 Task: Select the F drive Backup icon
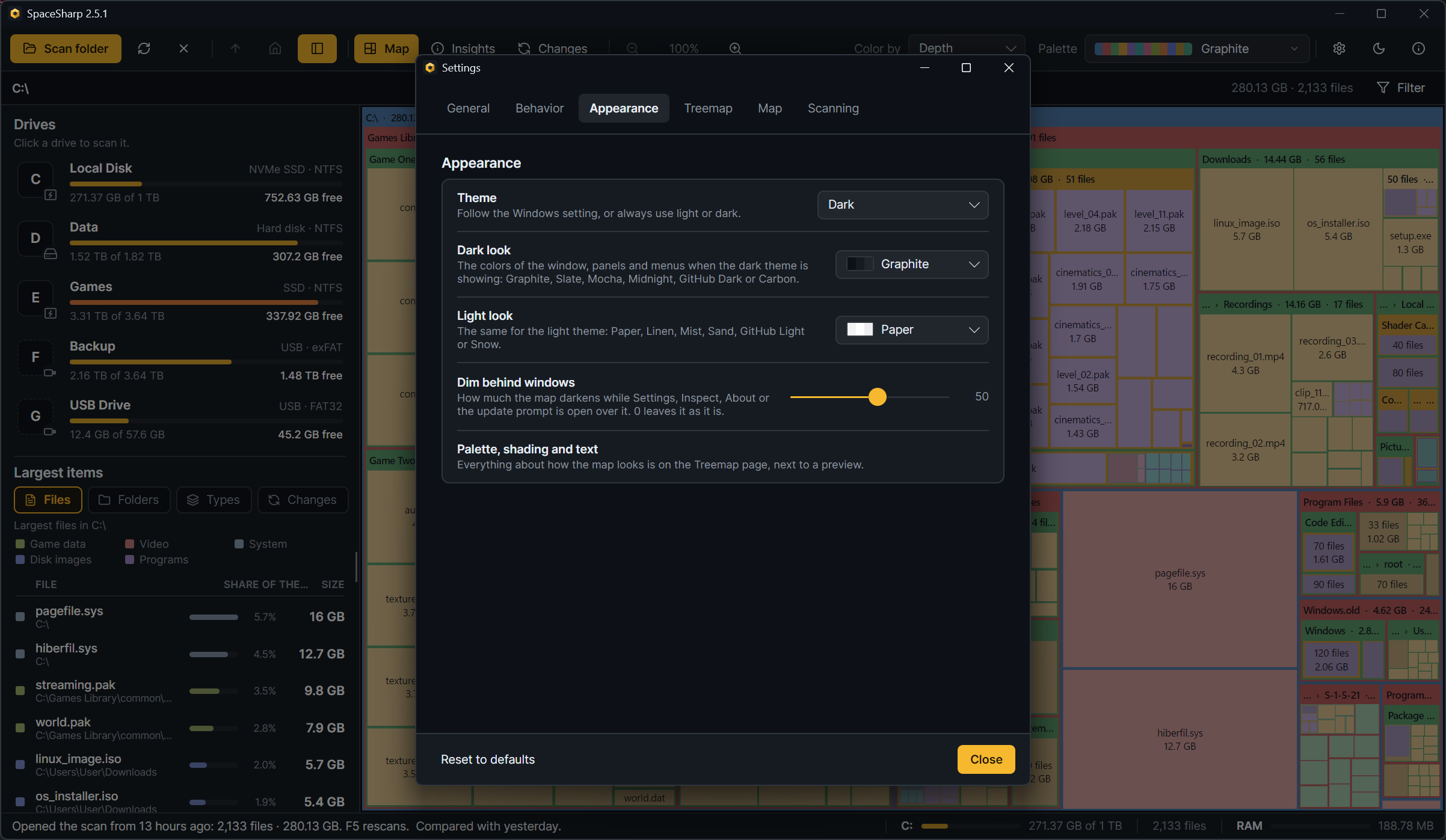(36, 357)
